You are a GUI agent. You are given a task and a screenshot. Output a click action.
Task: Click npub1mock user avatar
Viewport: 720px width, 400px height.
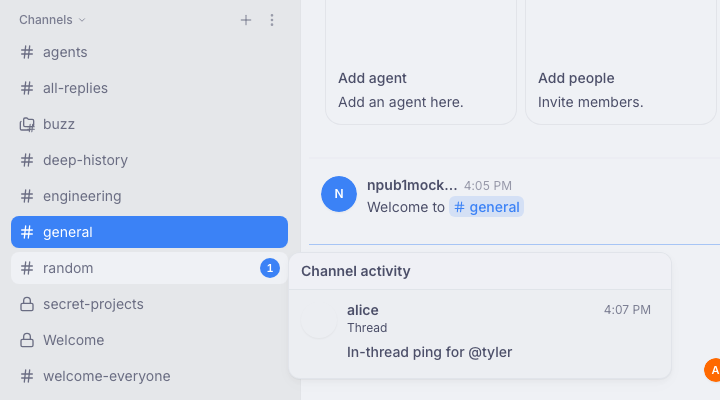pyautogui.click(x=339, y=194)
